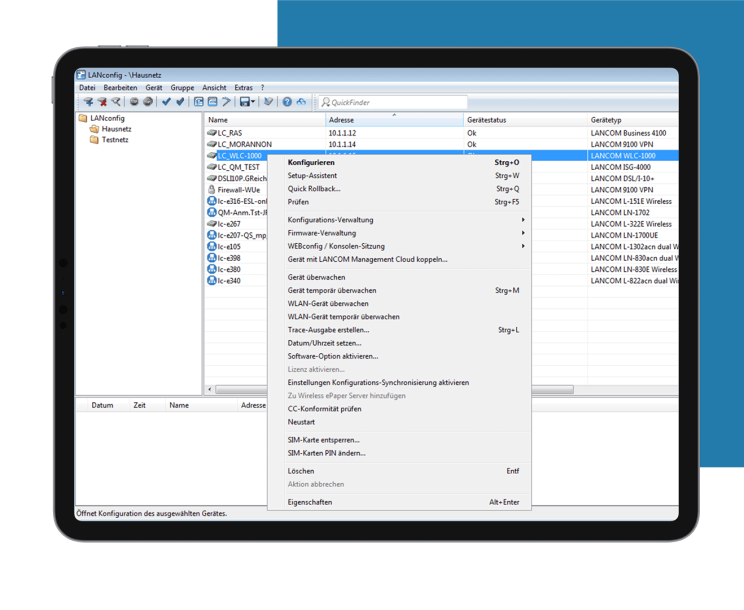744x610 pixels.
Task: Open the Gerät menu
Action: 154,88
